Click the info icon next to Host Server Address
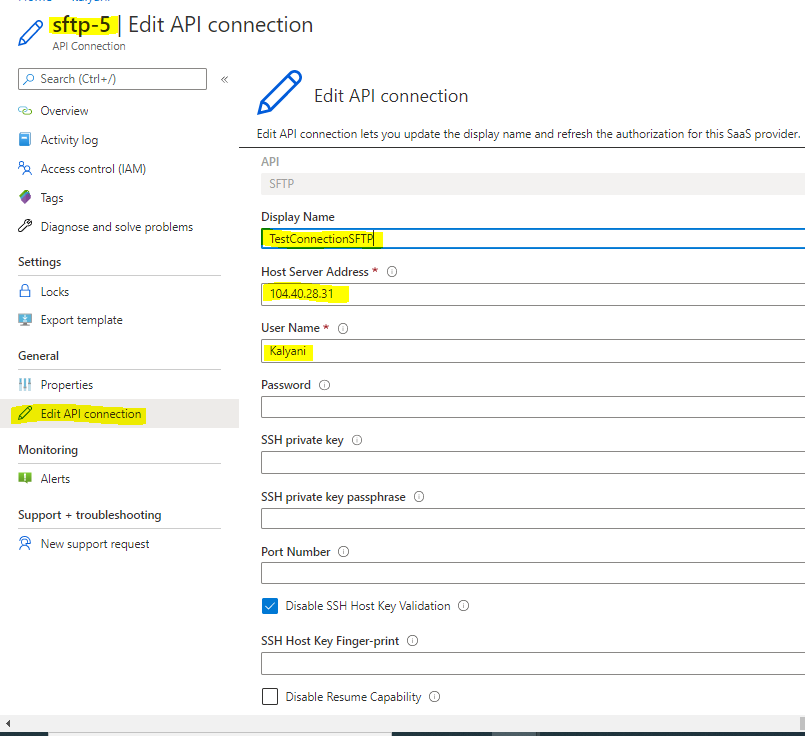 coord(392,272)
